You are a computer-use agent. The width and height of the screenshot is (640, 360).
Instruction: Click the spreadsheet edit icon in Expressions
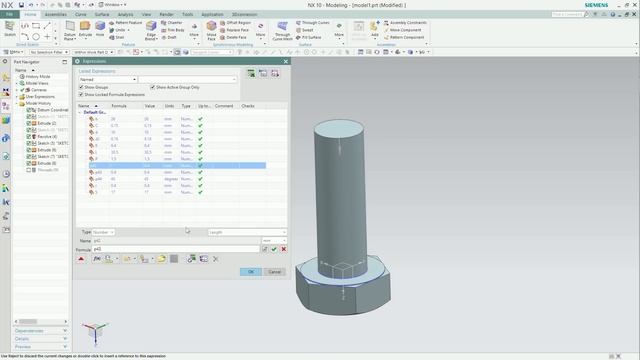[x=251, y=74]
